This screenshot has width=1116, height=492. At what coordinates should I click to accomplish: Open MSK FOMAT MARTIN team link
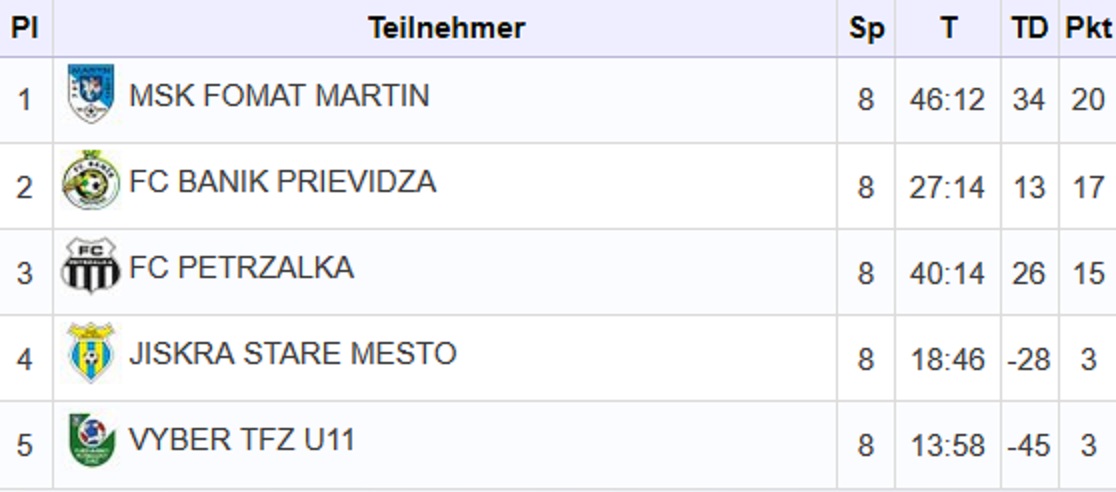coord(279,95)
